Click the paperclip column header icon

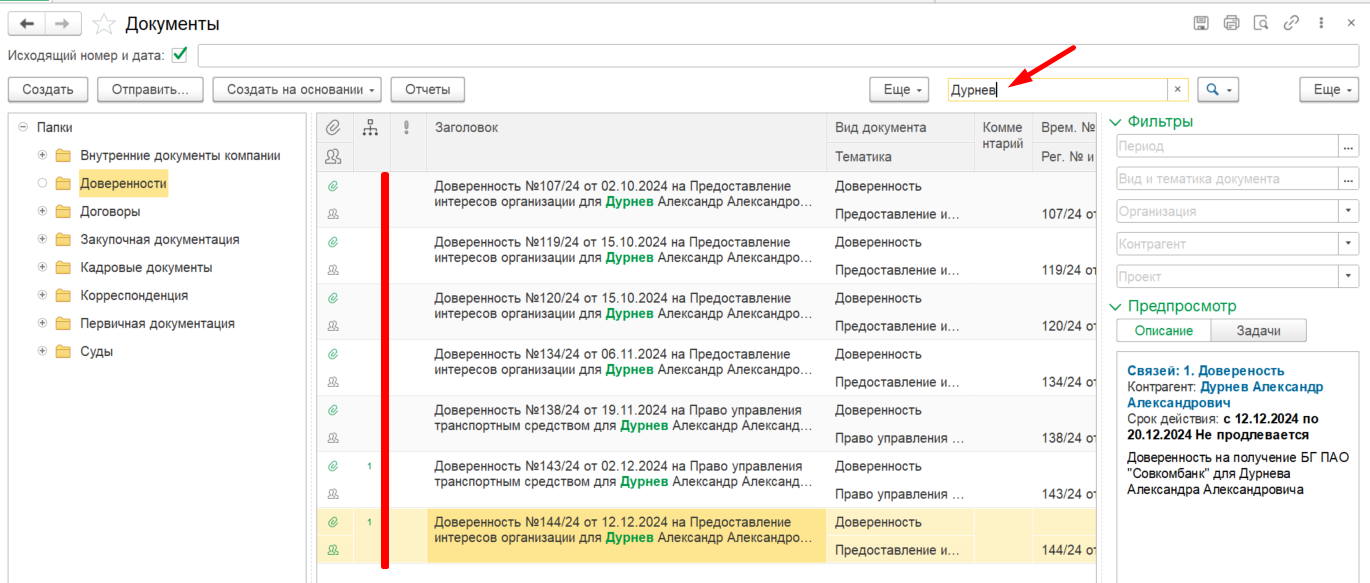pyautogui.click(x=334, y=127)
